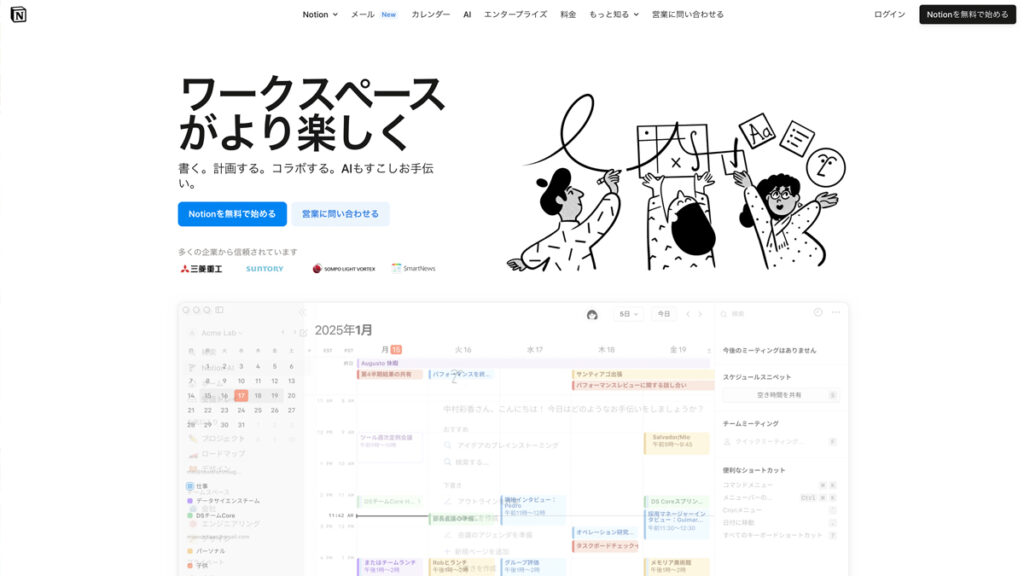Image resolution: width=1024 pixels, height=576 pixels.
Task: Click the Mitsubishi 三菱重工 logo
Action: [x=202, y=268]
